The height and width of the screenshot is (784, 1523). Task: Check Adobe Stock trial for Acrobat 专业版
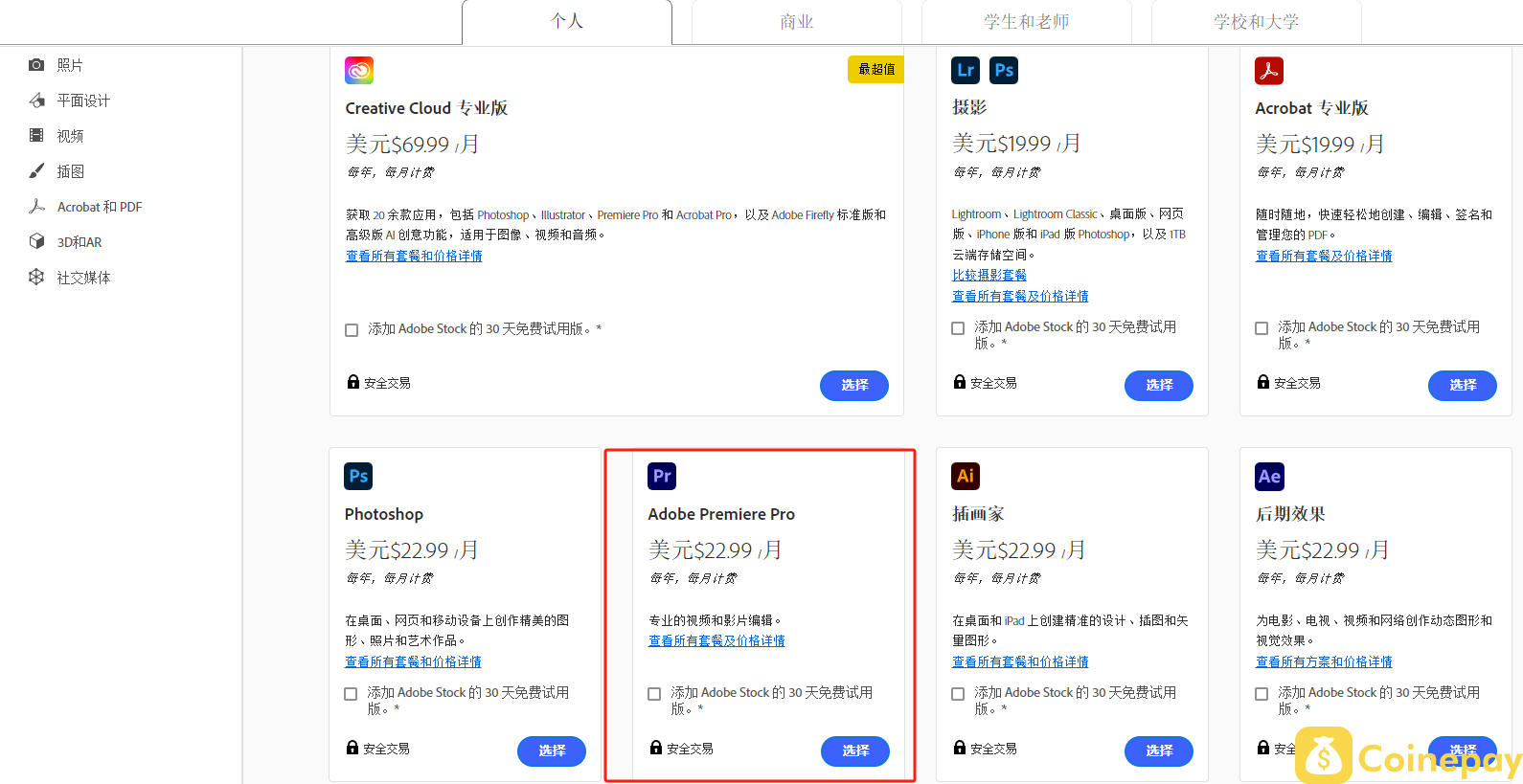pos(1262,328)
